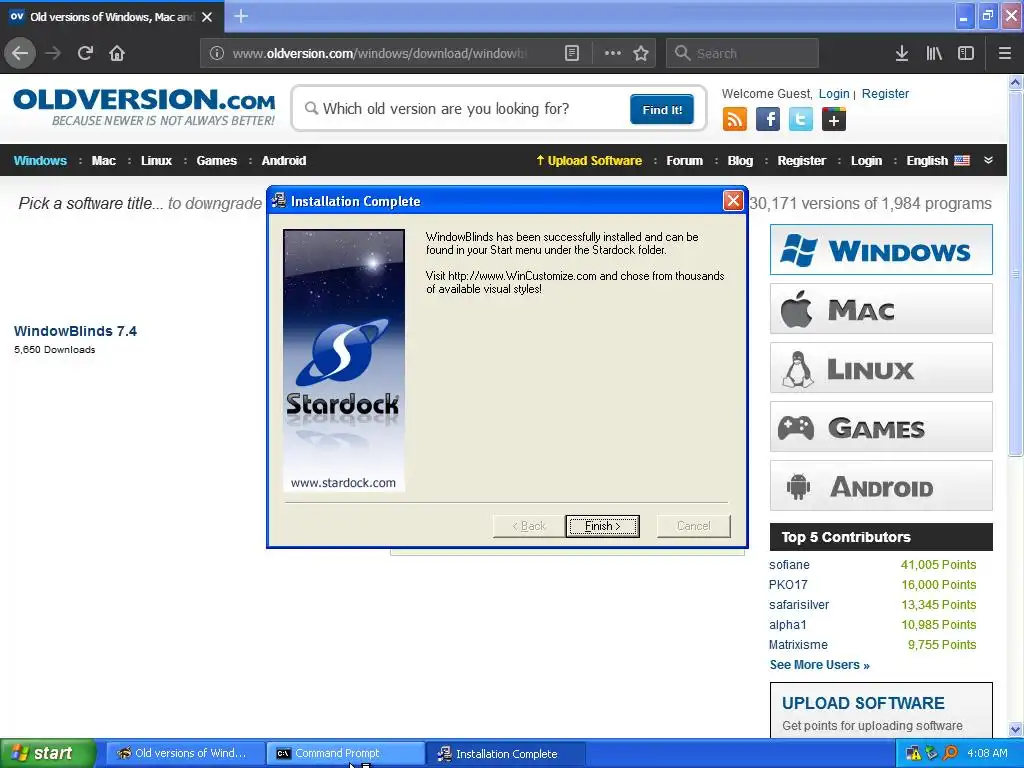The height and width of the screenshot is (768, 1024).
Task: Follow the See More Users link
Action: tap(820, 665)
